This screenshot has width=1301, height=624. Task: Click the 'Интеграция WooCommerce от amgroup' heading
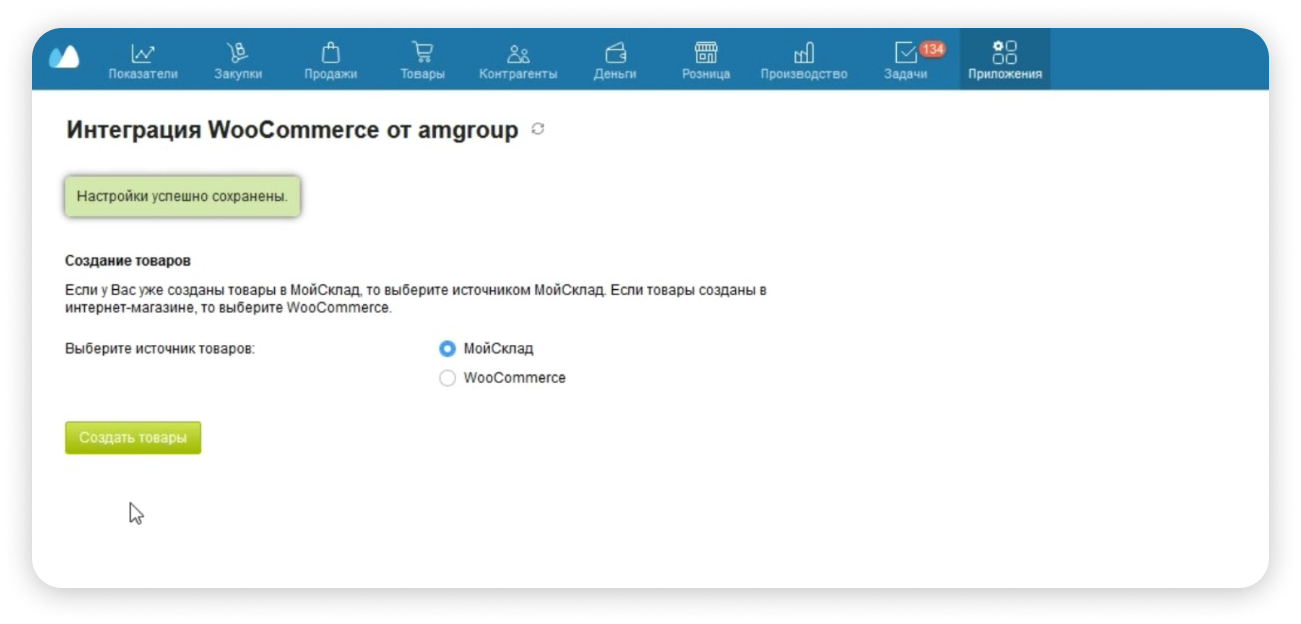[292, 130]
